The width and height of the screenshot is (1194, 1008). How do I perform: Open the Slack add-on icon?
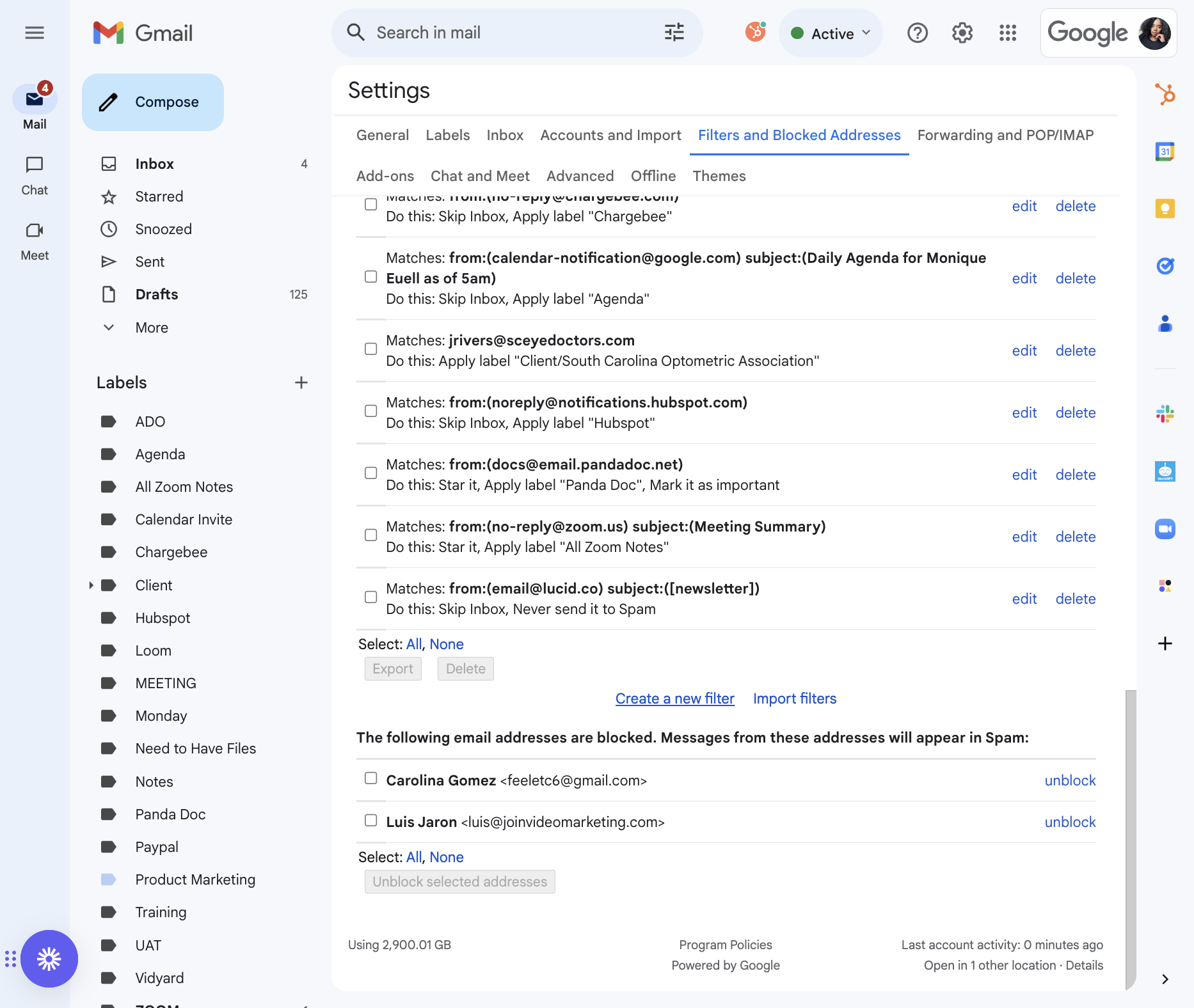pos(1165,414)
